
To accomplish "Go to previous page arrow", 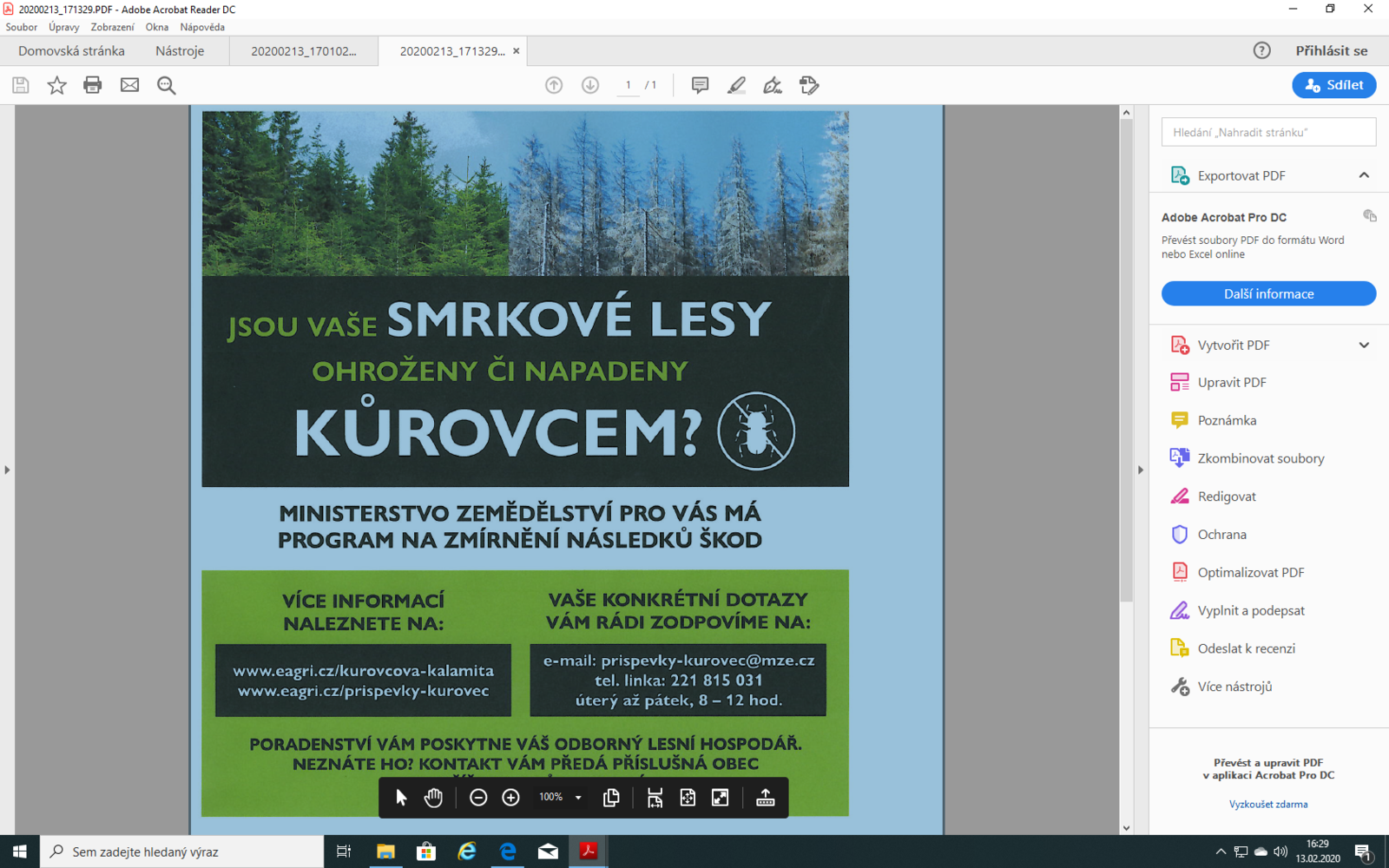I will coord(554,85).
